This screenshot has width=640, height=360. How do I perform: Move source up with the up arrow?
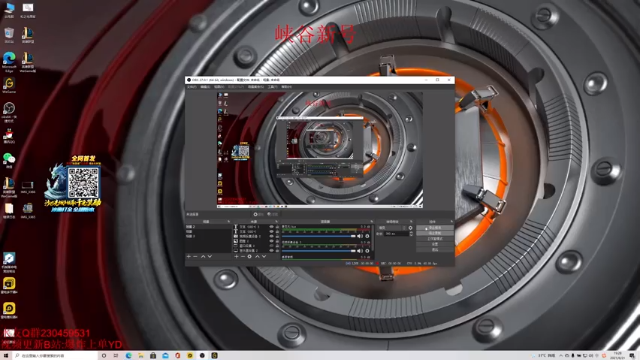(x=257, y=256)
